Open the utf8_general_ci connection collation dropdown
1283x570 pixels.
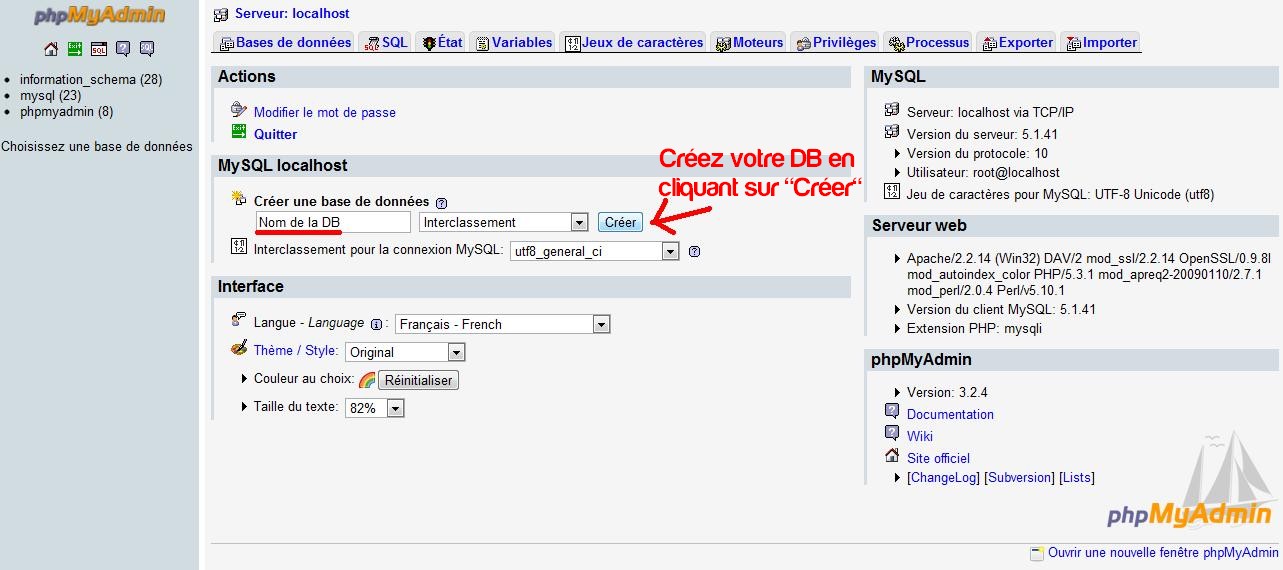(x=594, y=251)
